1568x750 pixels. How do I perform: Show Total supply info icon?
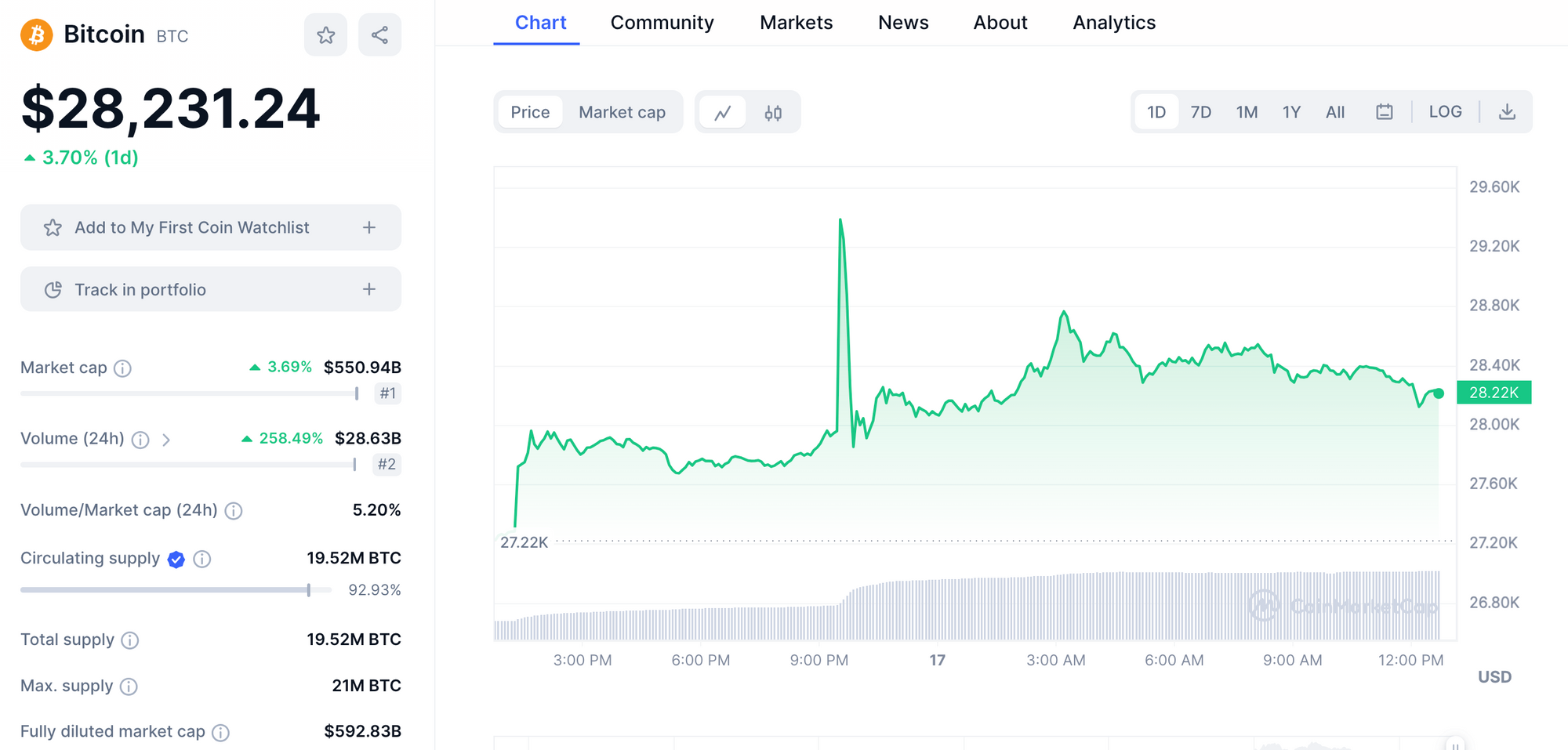130,640
